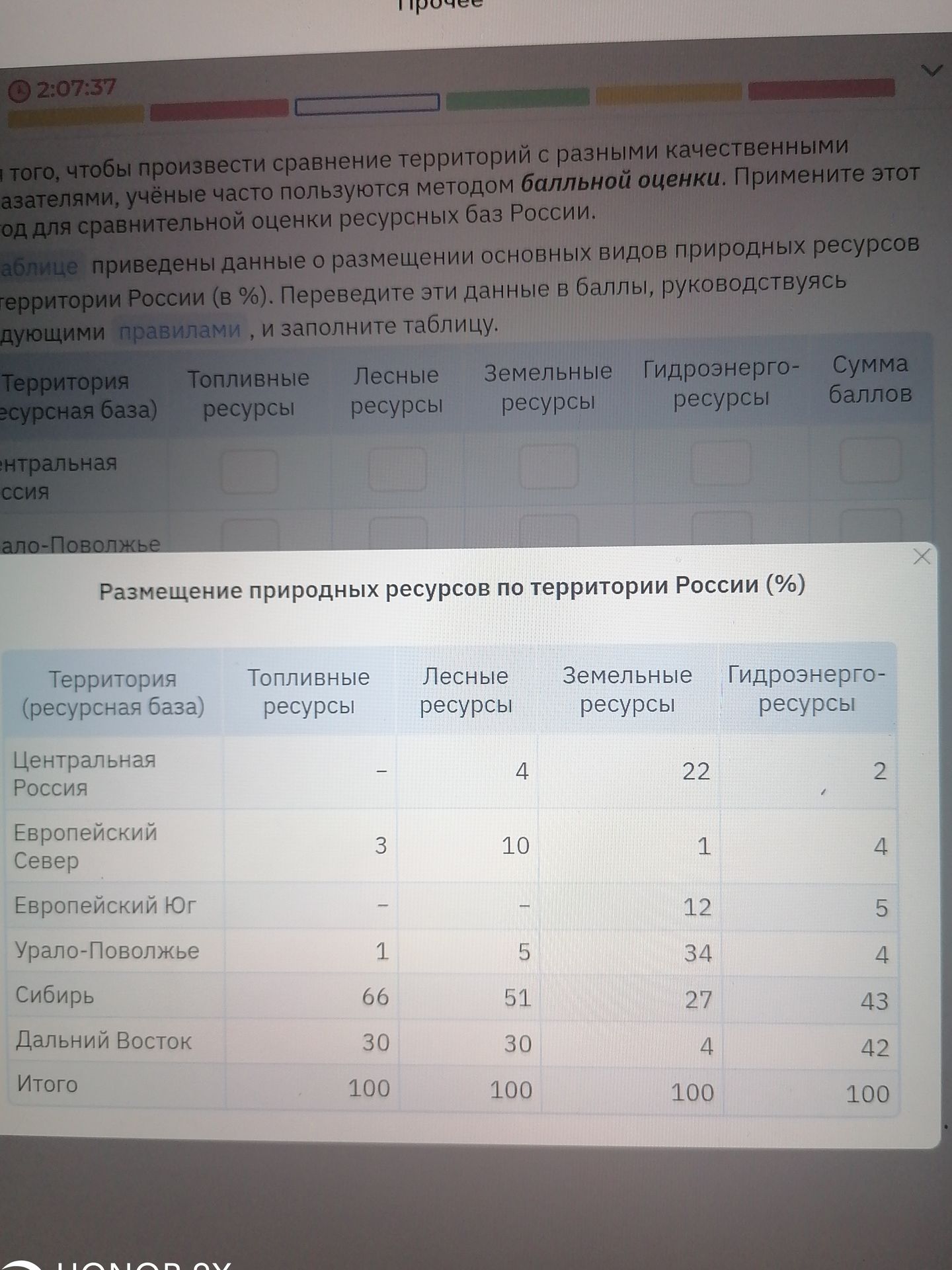Select the red progress segment after the timer

click(219, 110)
